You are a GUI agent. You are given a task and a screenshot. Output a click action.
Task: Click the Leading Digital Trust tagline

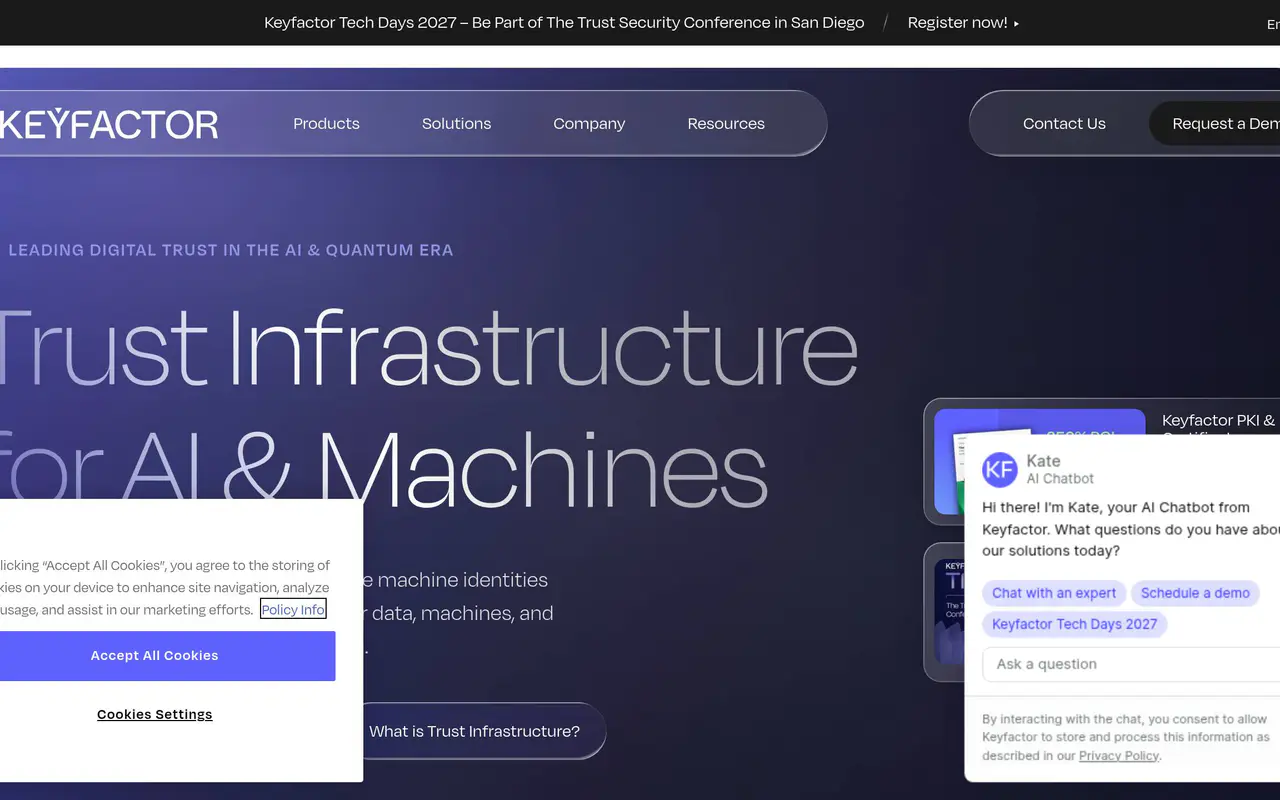(231, 250)
